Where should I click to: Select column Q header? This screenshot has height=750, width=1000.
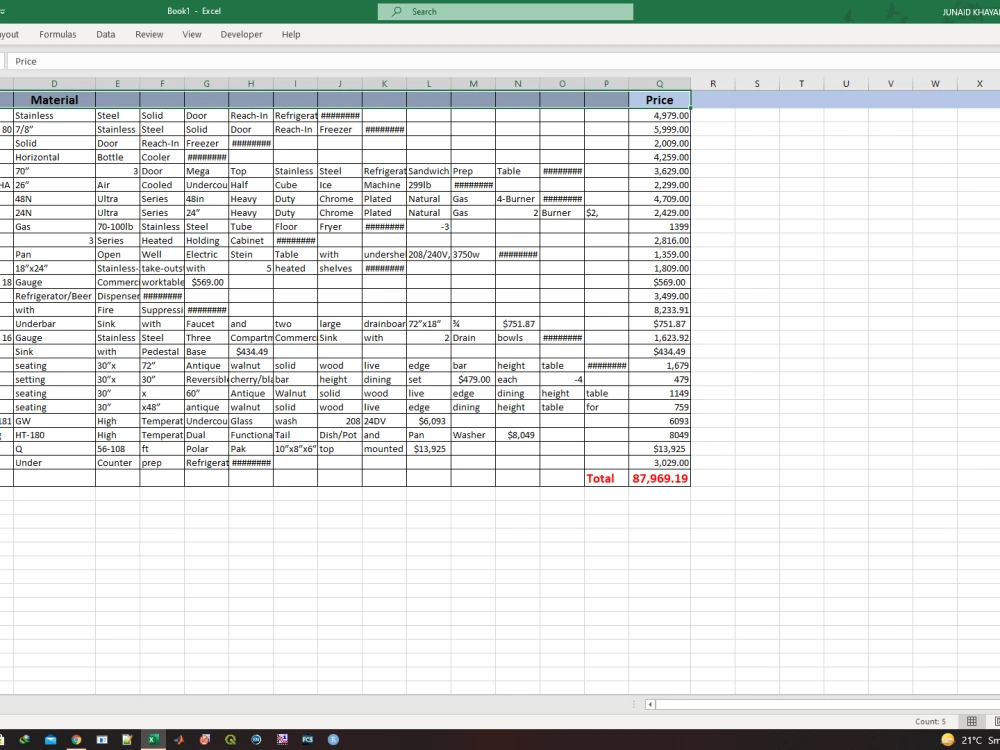[x=659, y=84]
